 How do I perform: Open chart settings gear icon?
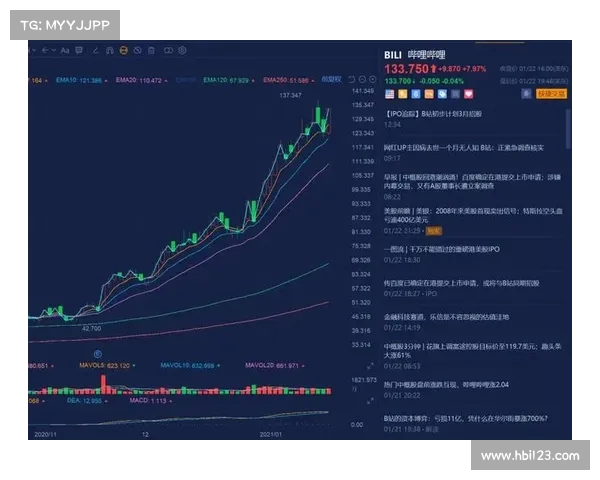[x=183, y=50]
